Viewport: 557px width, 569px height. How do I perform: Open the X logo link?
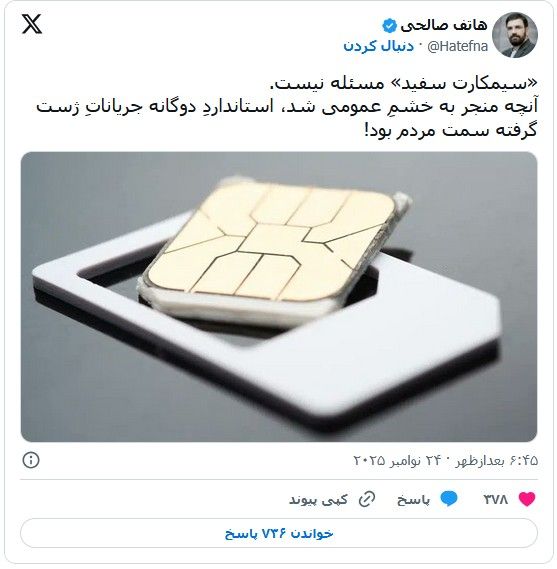tap(32, 24)
